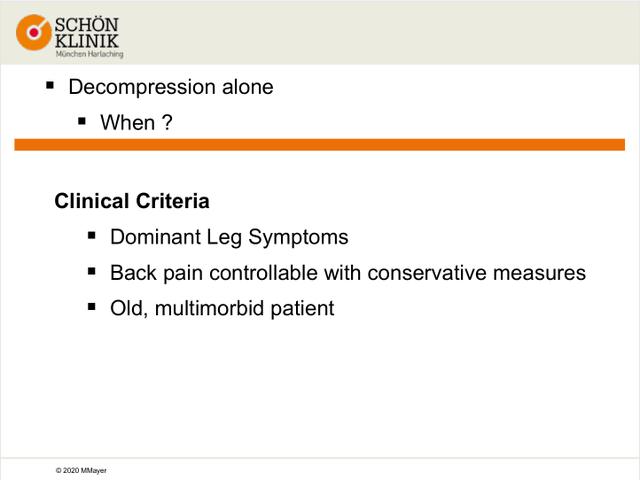This screenshot has width=640, height=480.
Task: Click the orange horizontal divider bar
Action: [320, 144]
